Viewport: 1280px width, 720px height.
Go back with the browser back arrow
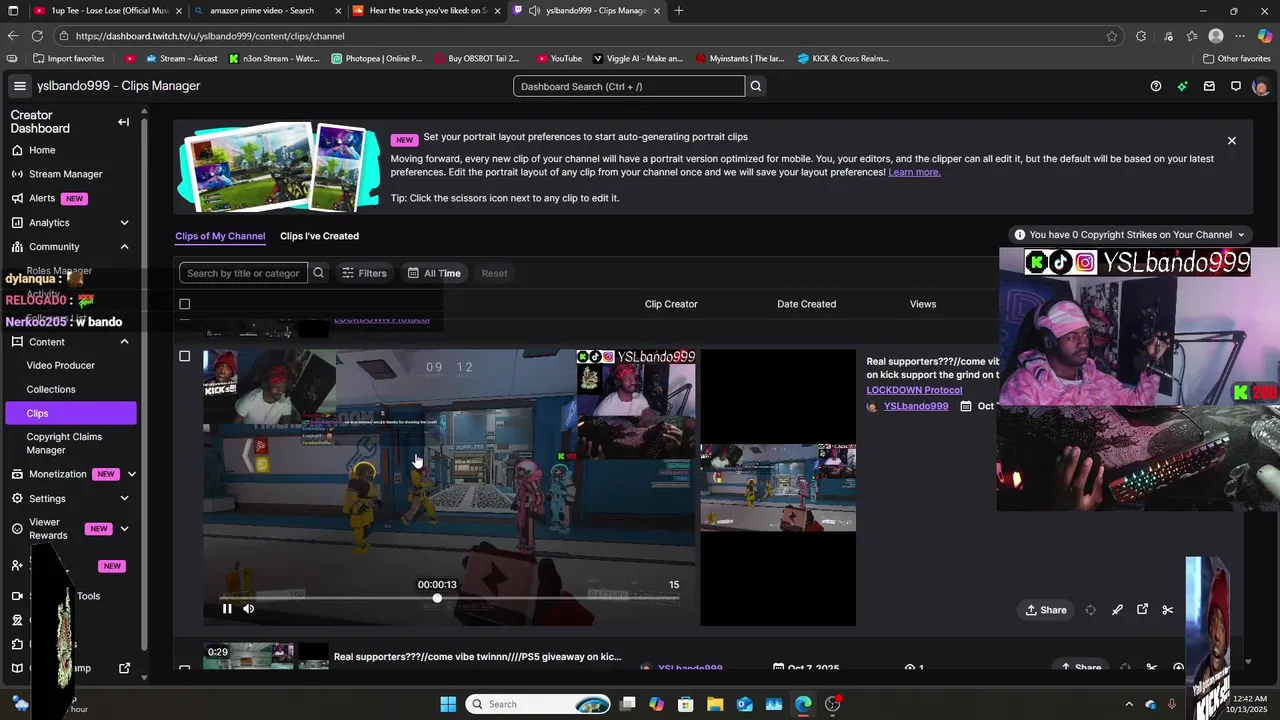[13, 36]
